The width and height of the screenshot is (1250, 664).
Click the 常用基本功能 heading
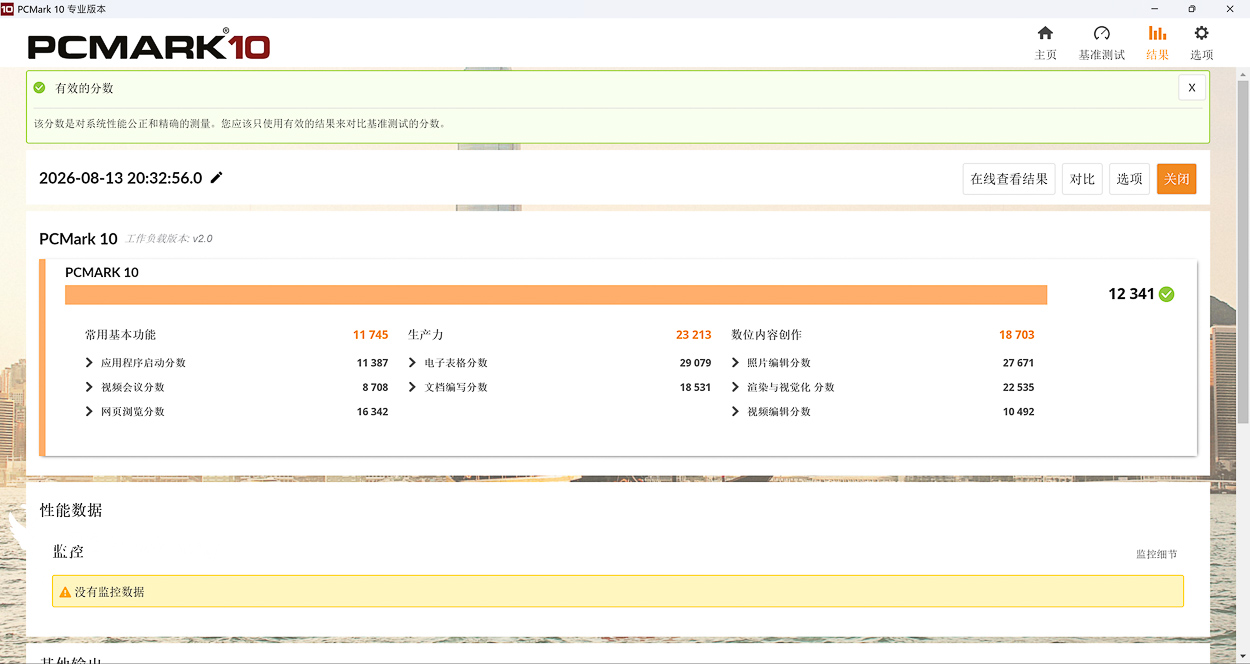click(x=120, y=335)
